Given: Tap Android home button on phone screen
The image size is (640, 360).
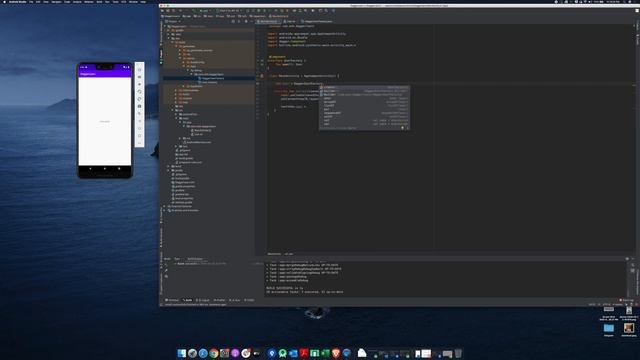Looking at the screenshot, I should (x=104, y=168).
